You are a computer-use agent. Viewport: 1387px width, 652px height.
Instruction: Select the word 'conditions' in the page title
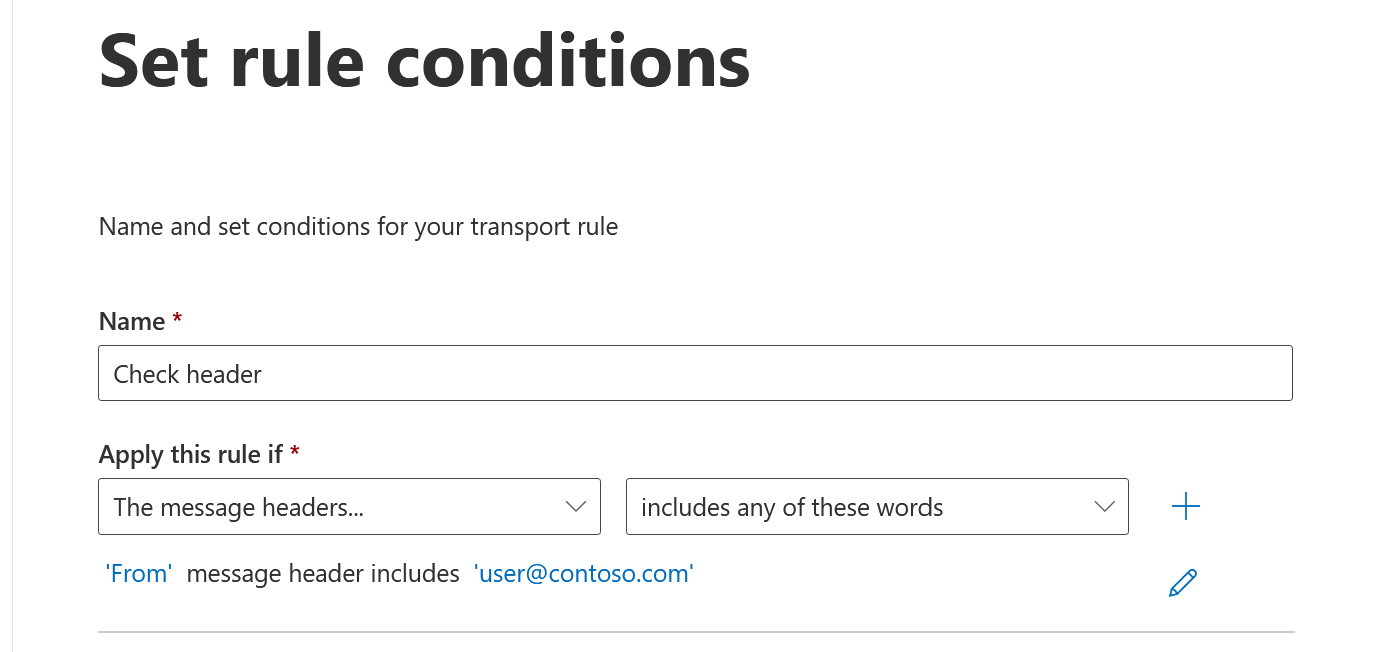click(568, 60)
